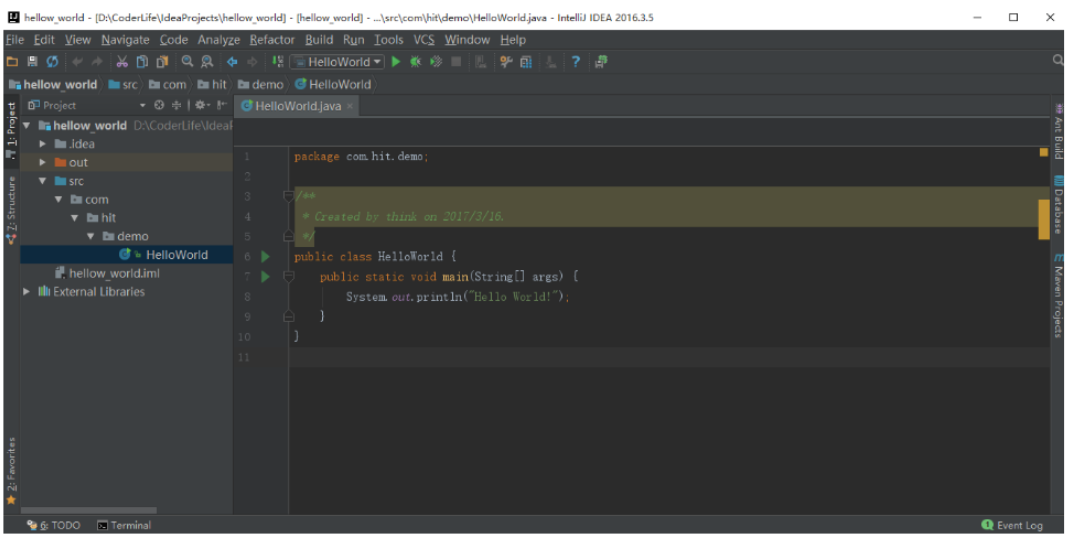Click the Replace toolbar icon

tap(207, 62)
